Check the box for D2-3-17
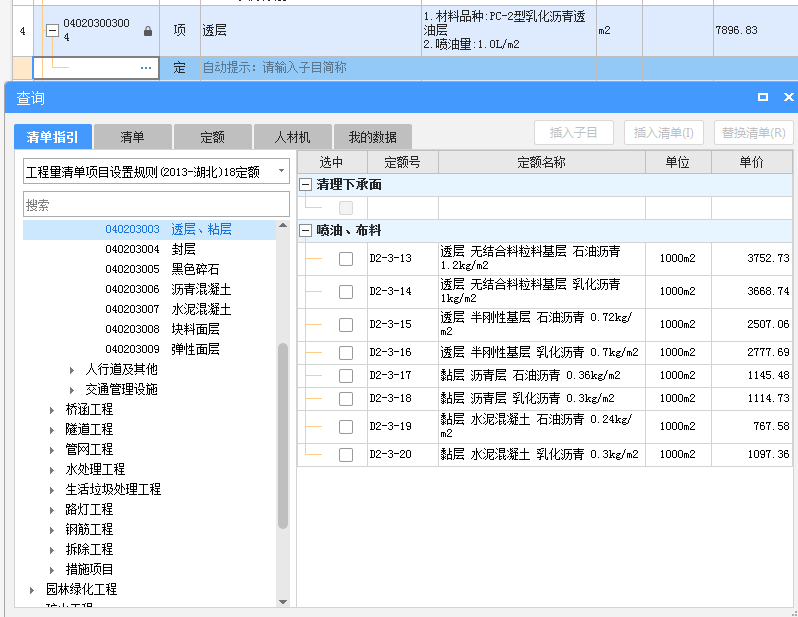Viewport: 798px width, 617px height. coord(346,376)
